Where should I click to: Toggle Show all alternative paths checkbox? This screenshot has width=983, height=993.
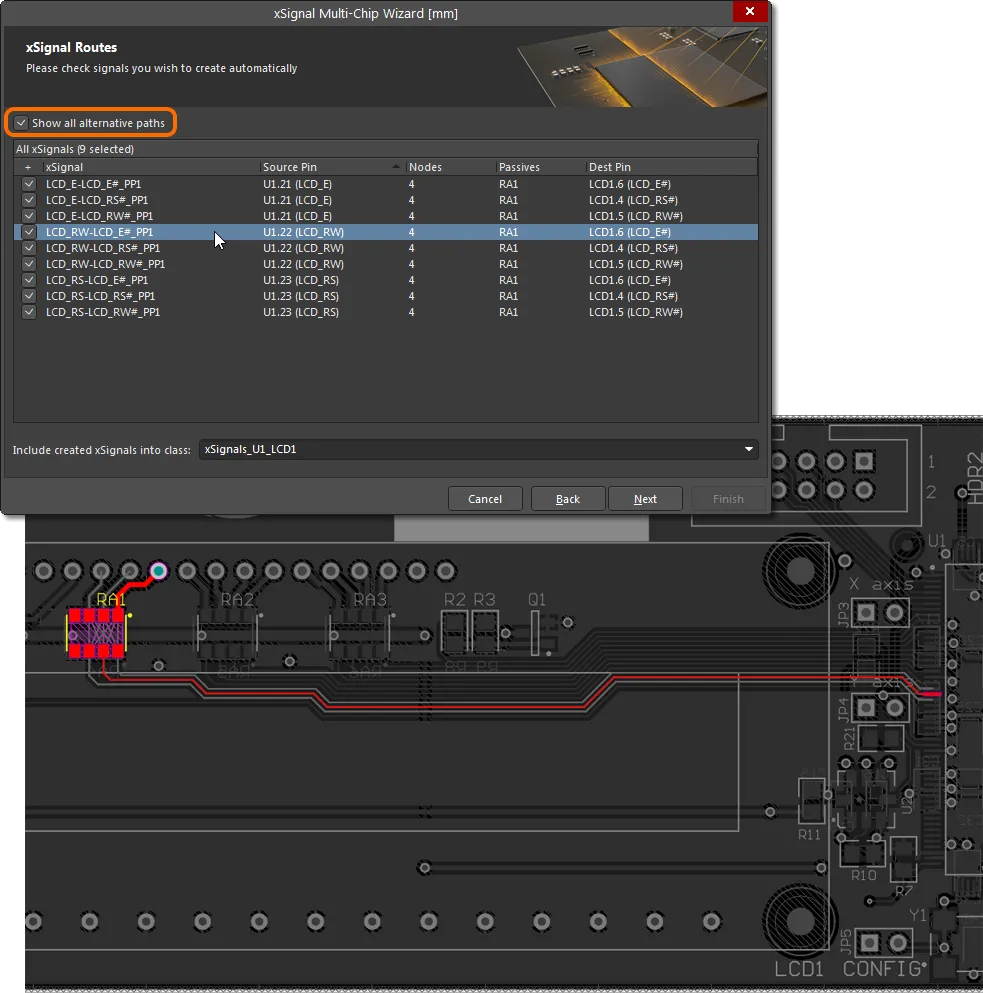22,123
